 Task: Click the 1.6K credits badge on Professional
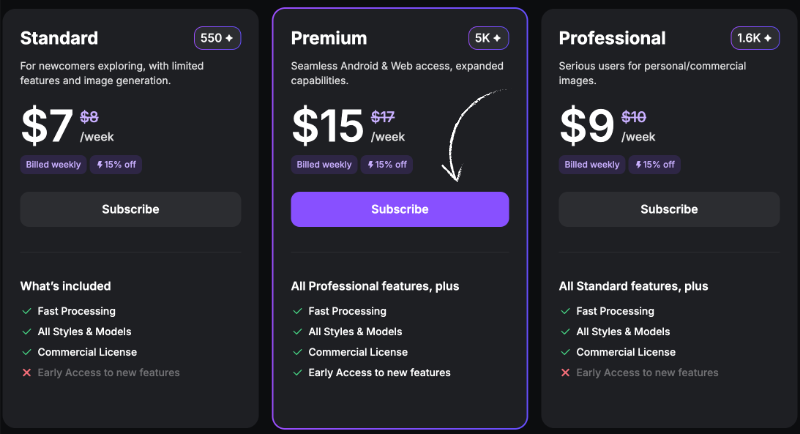pos(755,38)
